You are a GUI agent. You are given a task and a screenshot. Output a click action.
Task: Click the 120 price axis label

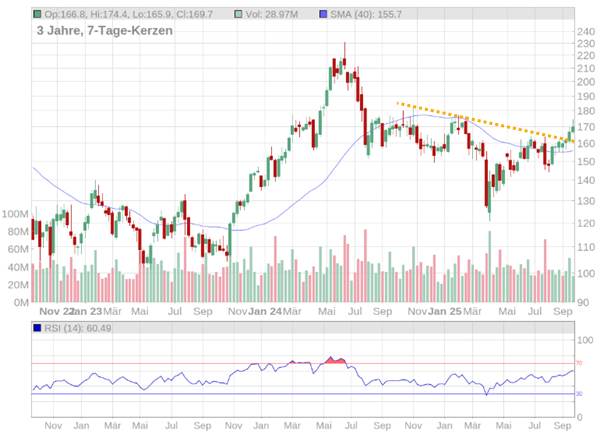[585, 223]
